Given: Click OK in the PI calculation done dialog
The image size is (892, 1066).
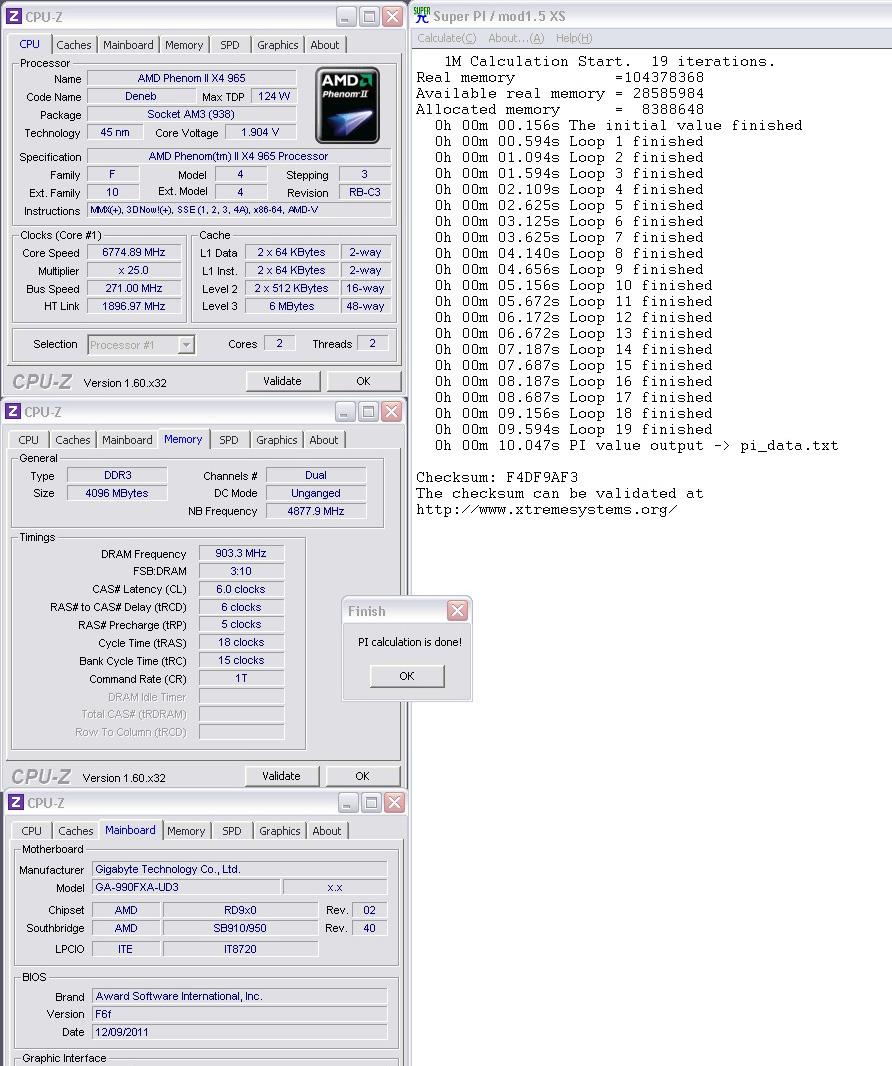Looking at the screenshot, I should 407,676.
